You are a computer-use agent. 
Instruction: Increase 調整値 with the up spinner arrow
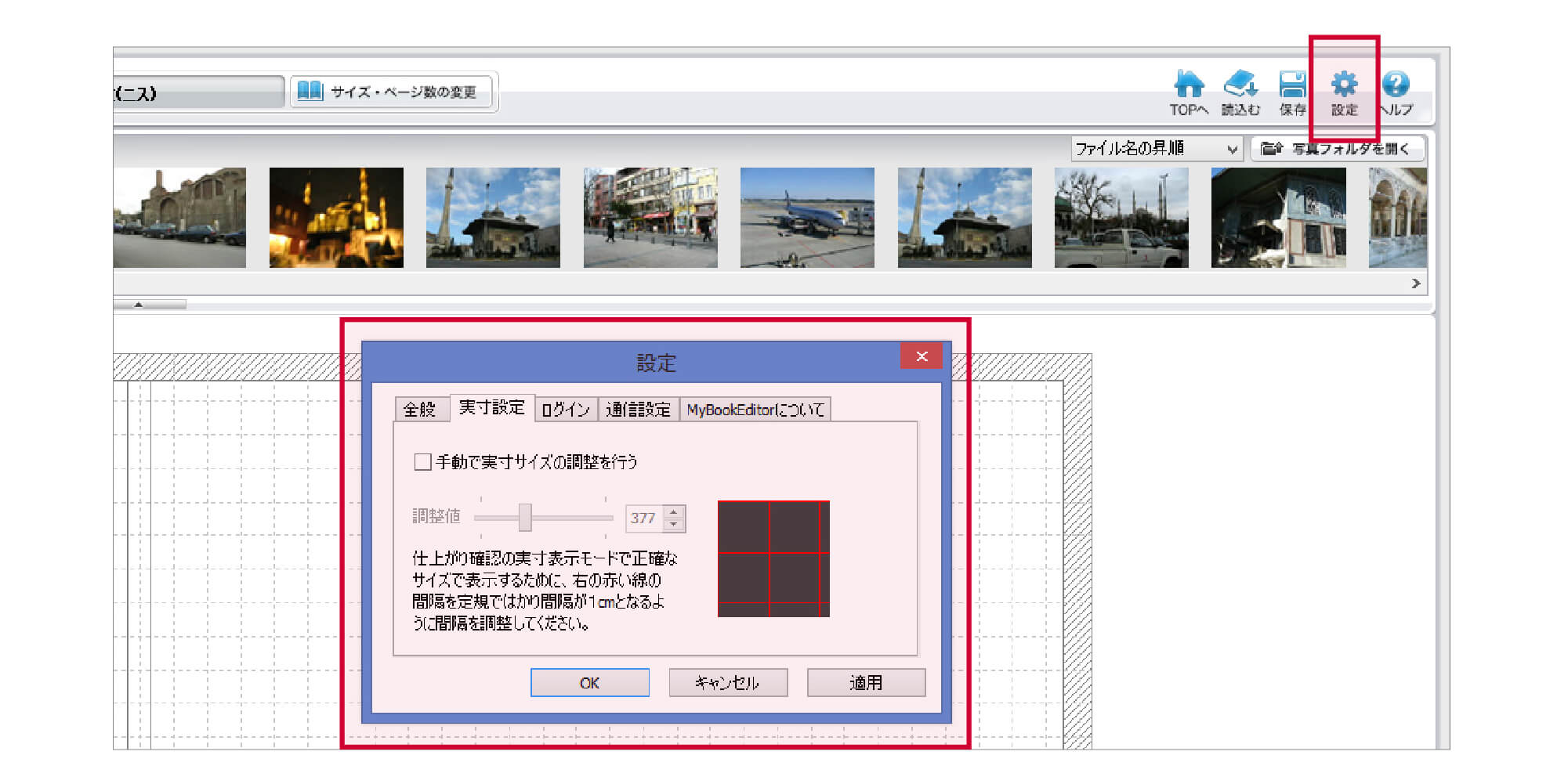coord(674,512)
